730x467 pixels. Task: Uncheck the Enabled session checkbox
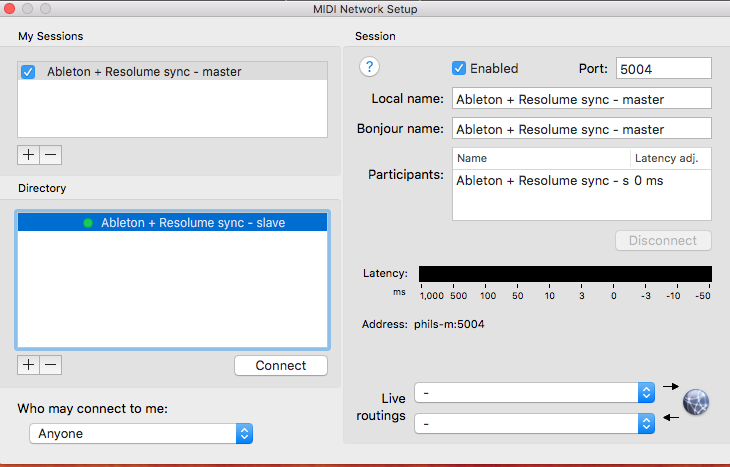[459, 68]
